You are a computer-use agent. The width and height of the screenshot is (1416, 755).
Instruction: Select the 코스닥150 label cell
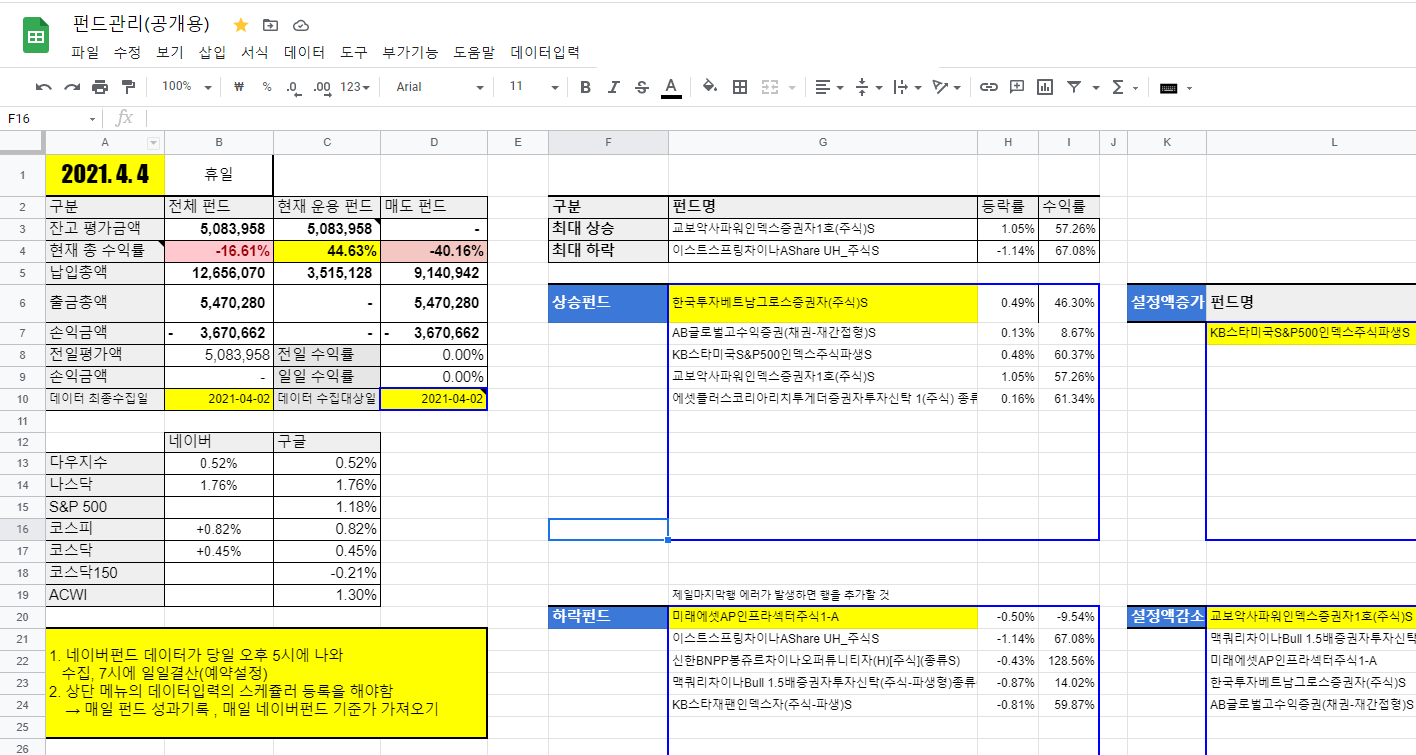(x=105, y=573)
